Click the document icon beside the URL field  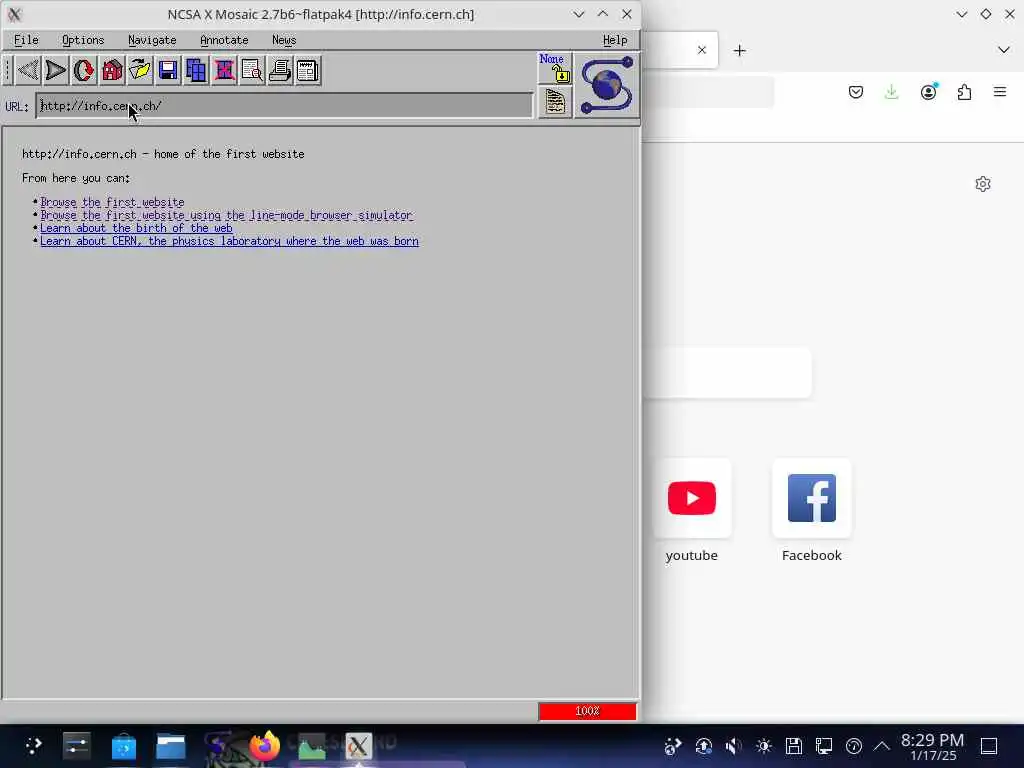pyautogui.click(x=555, y=103)
